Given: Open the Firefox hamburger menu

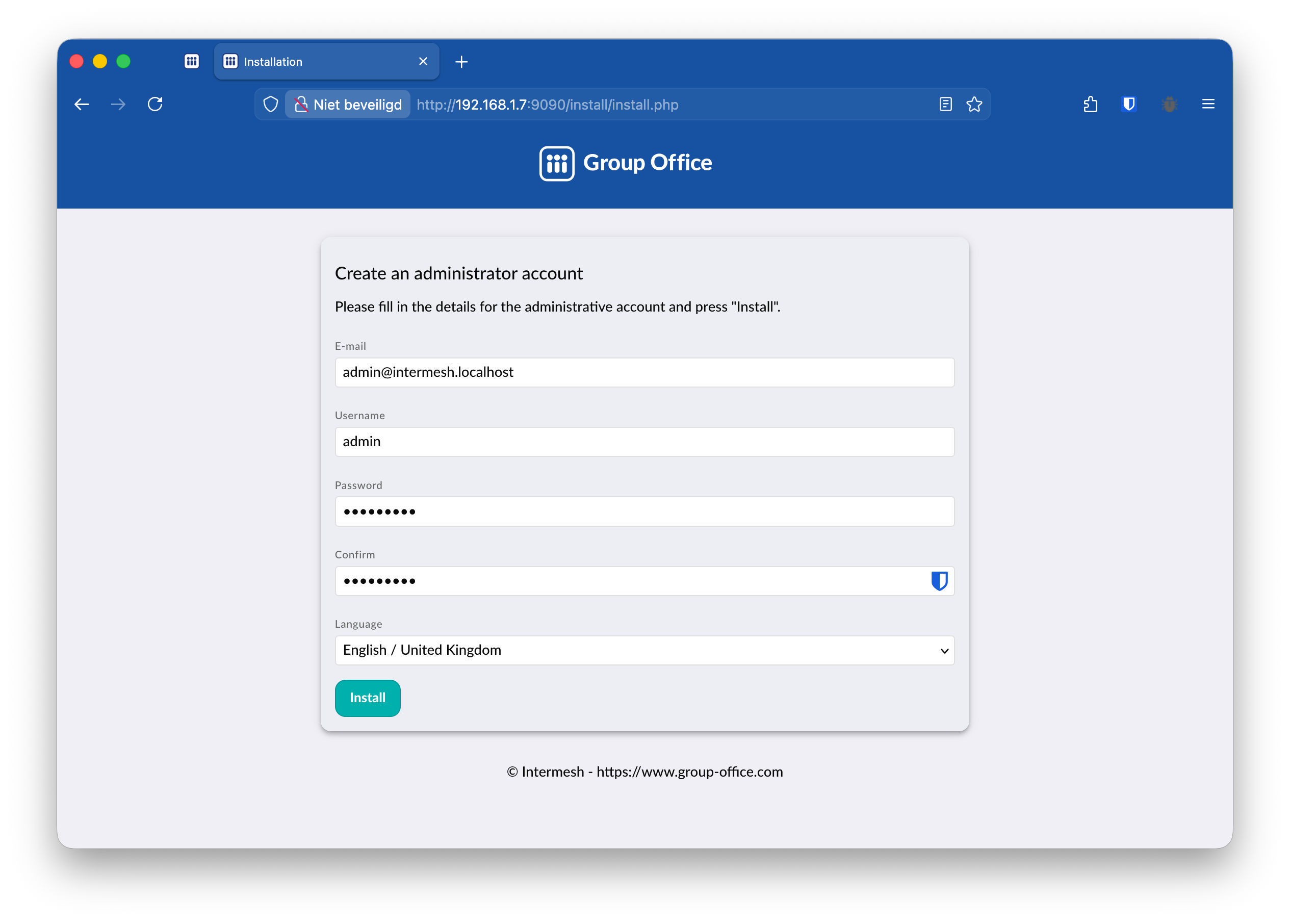Looking at the screenshot, I should point(1208,104).
